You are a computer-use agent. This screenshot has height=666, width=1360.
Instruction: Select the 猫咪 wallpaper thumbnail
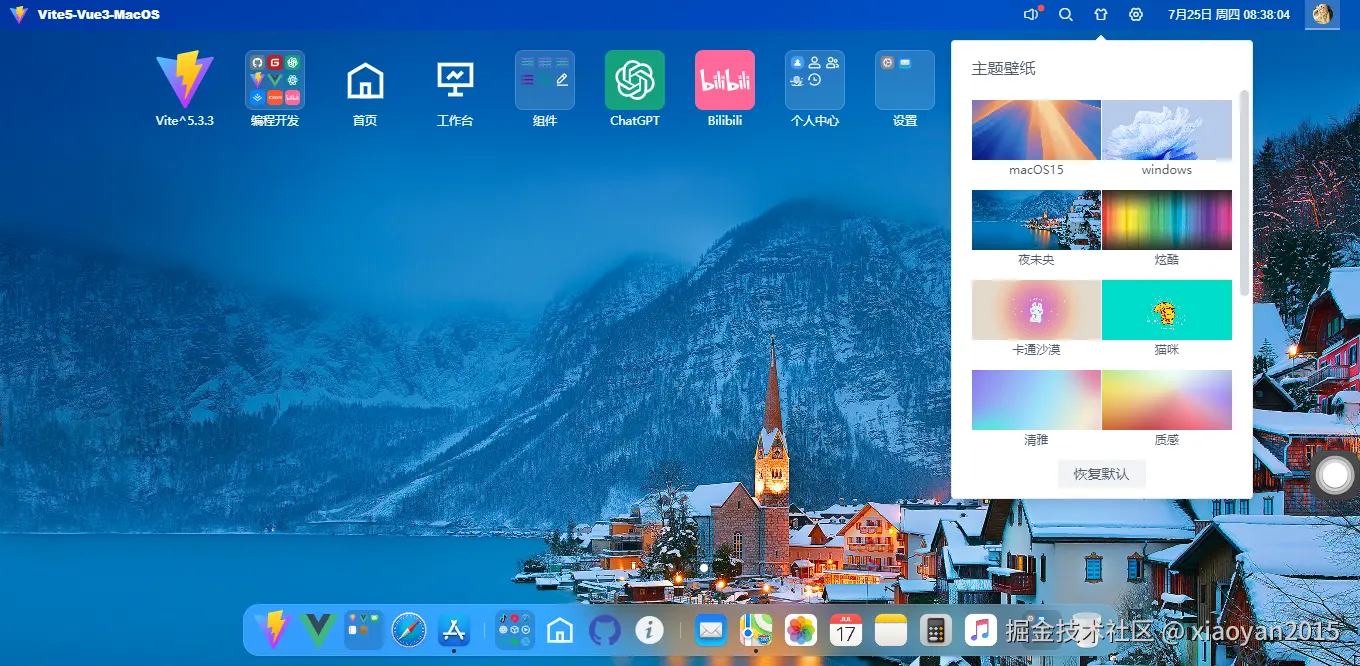click(x=1166, y=310)
